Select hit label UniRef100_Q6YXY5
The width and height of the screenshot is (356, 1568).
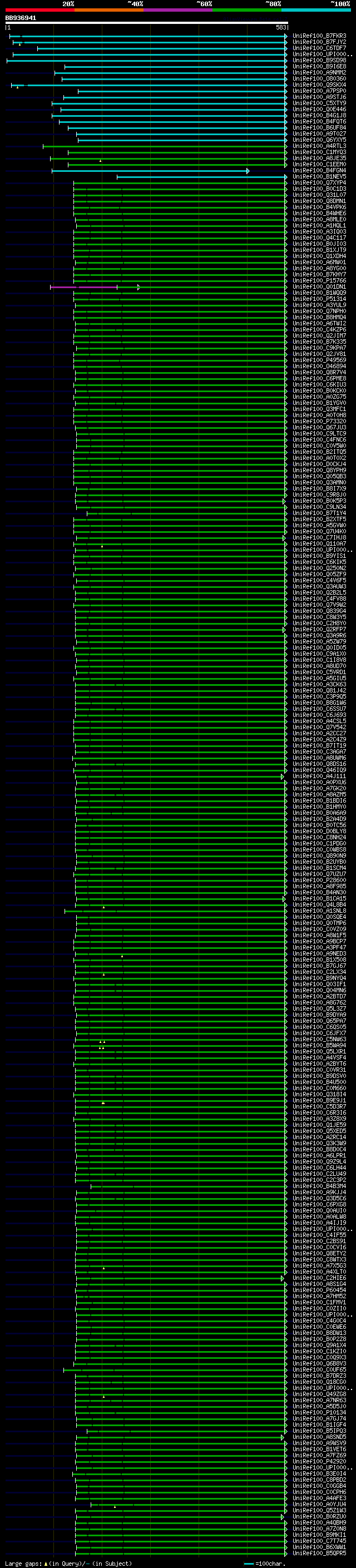[x=319, y=140]
